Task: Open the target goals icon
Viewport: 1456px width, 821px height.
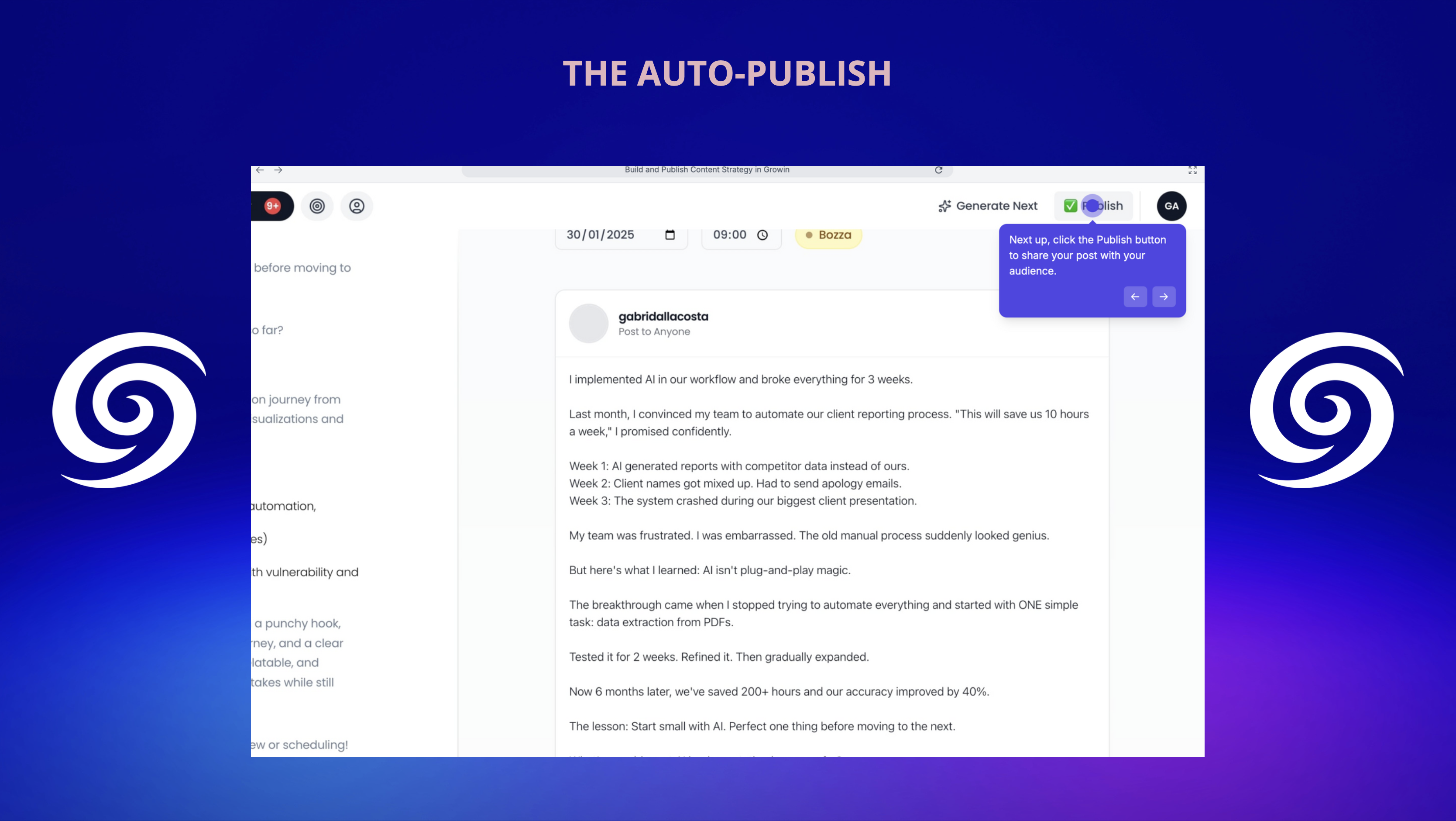Action: [x=317, y=206]
